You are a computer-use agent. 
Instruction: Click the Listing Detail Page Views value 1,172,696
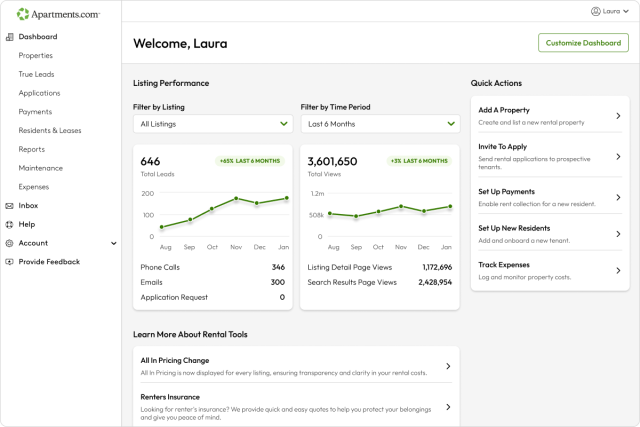(437, 267)
